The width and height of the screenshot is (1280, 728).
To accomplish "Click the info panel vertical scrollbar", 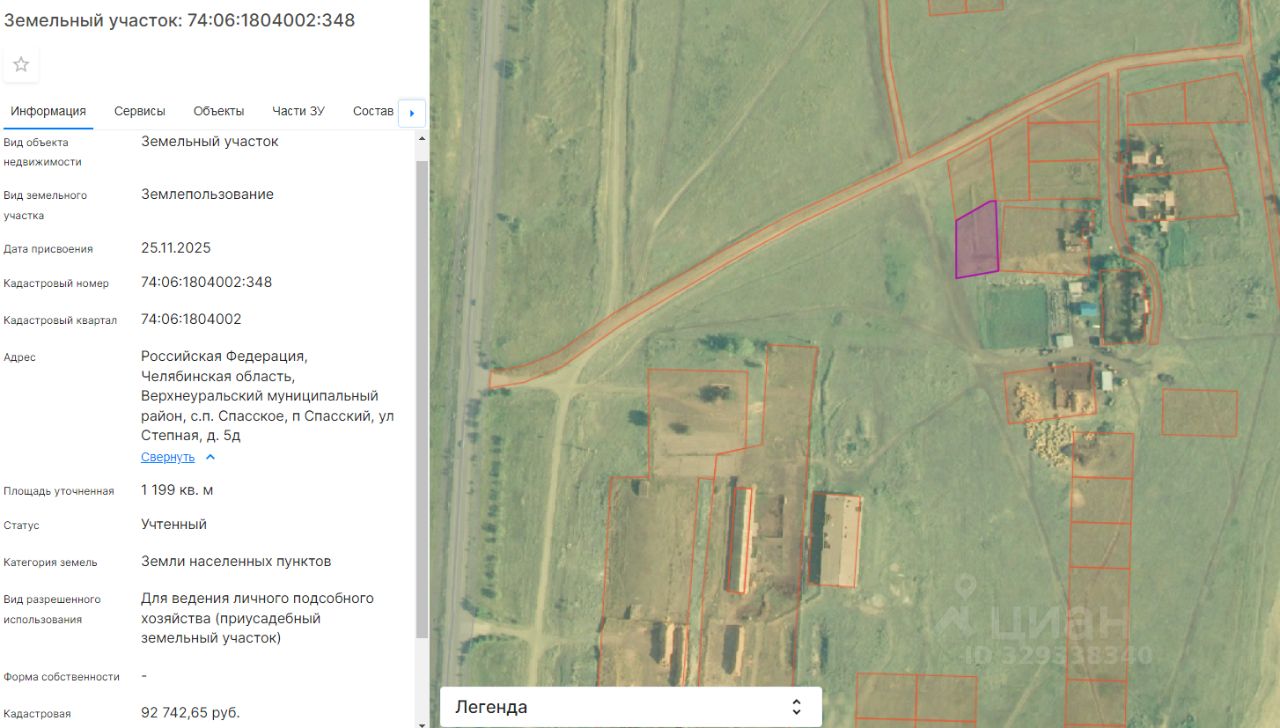I will click(422, 400).
